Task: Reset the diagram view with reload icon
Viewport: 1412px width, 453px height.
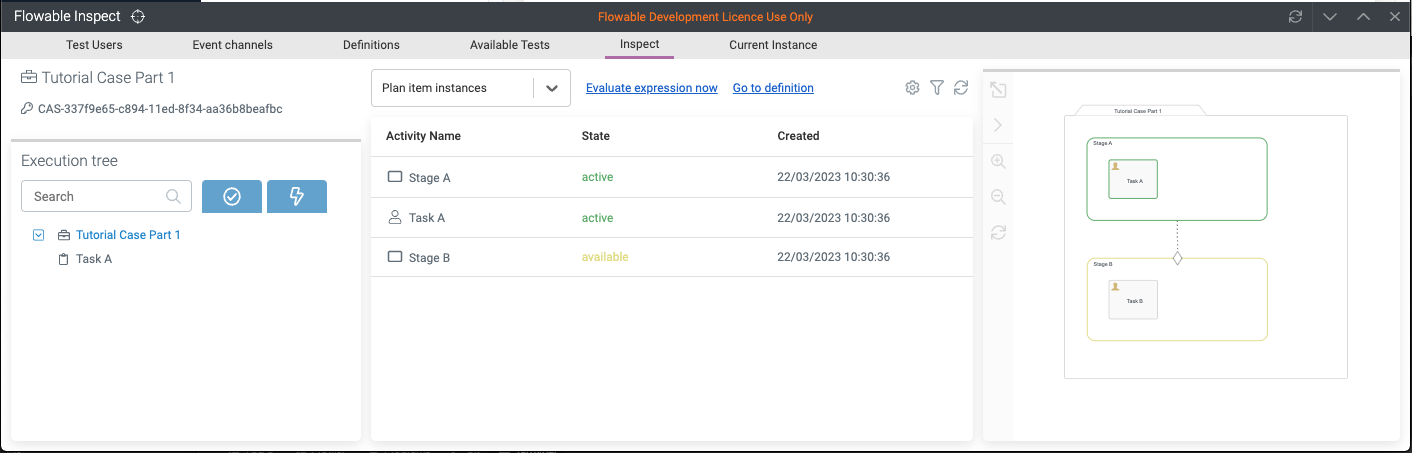Action: [998, 233]
